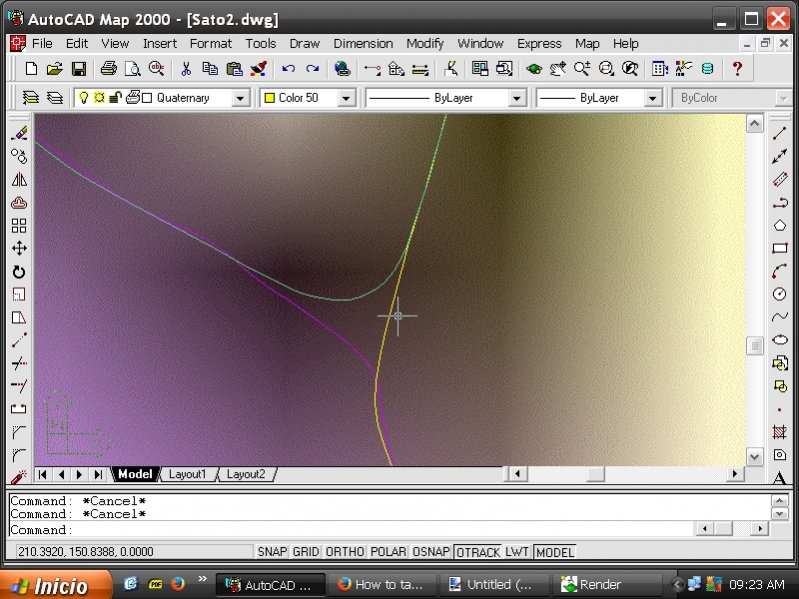Select the Multiline Text A tool
Viewport: 799px width, 599px height.
click(780, 477)
